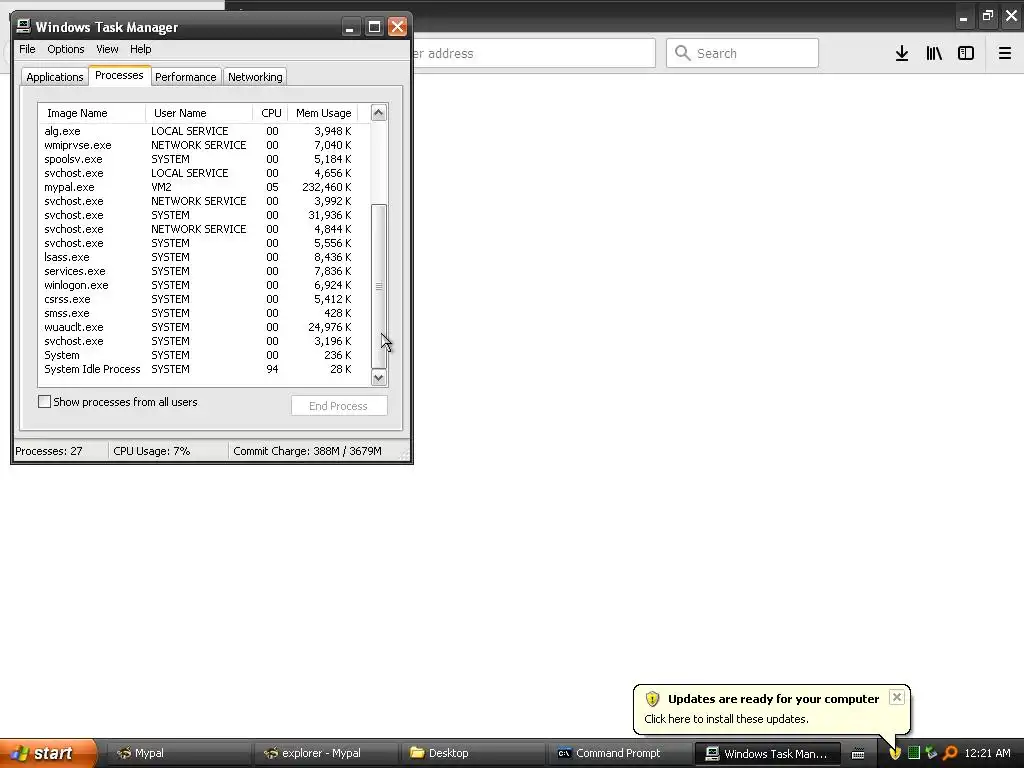Open the View menu
The height and width of the screenshot is (768, 1024).
(x=107, y=49)
